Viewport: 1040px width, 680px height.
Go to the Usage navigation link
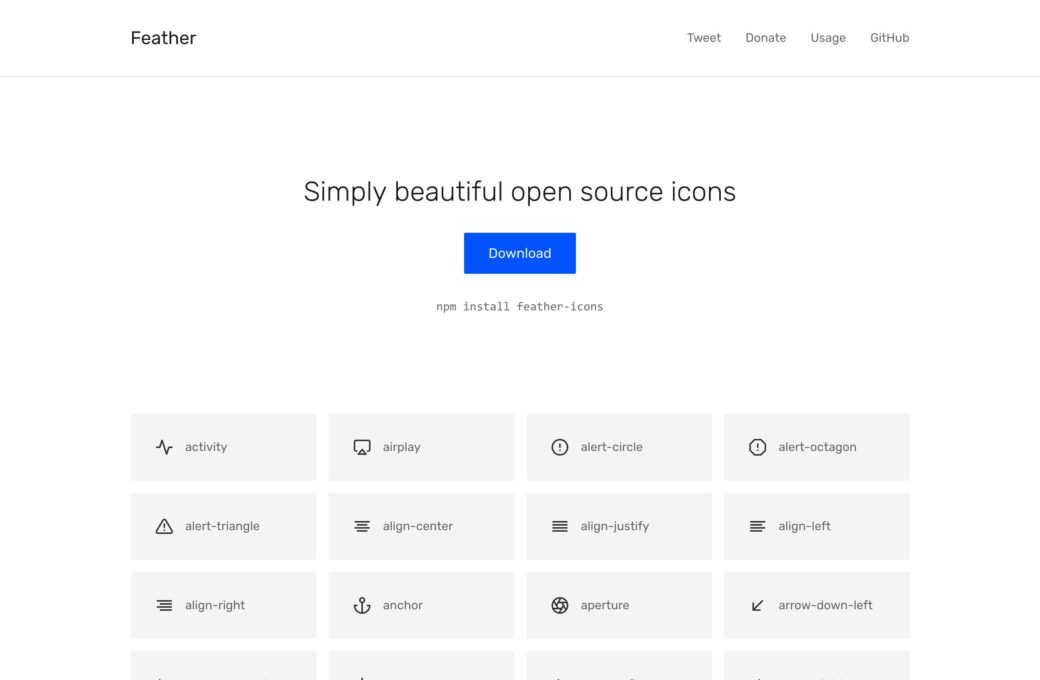pyautogui.click(x=828, y=38)
